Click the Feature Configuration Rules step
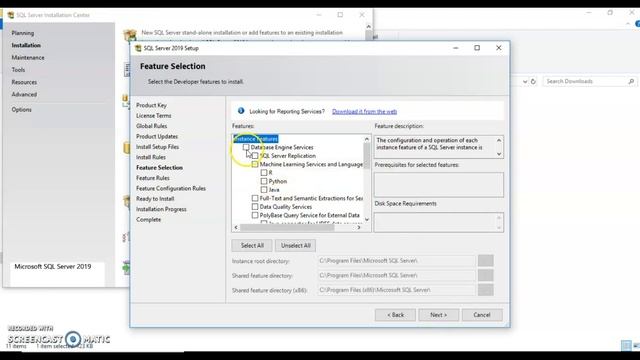 171,189
